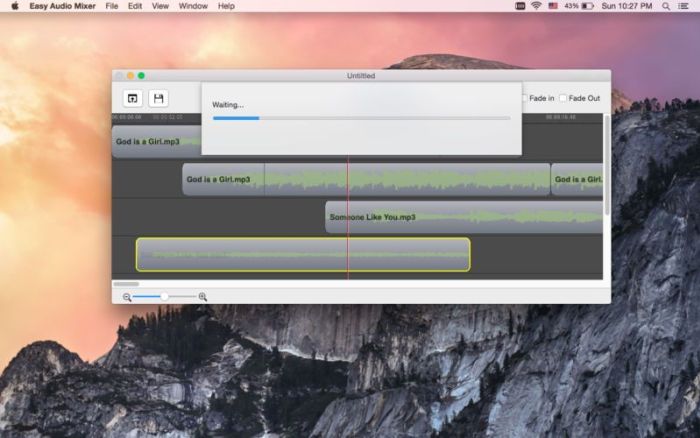Click the Waiting progress bar
Viewport: 700px width, 438px height.
(362, 118)
